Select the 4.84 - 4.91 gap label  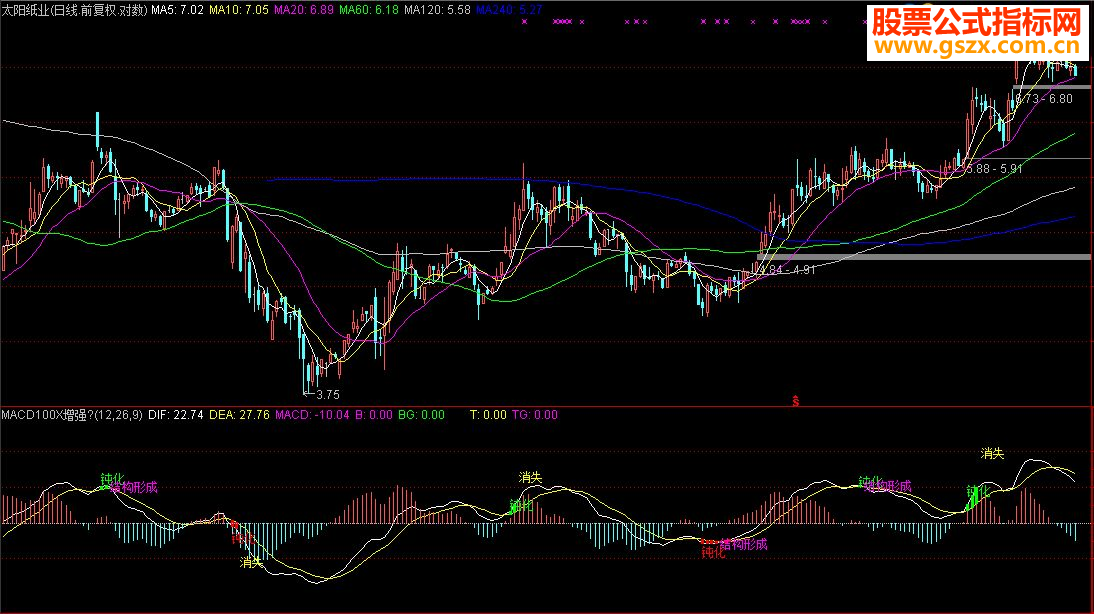click(x=787, y=269)
